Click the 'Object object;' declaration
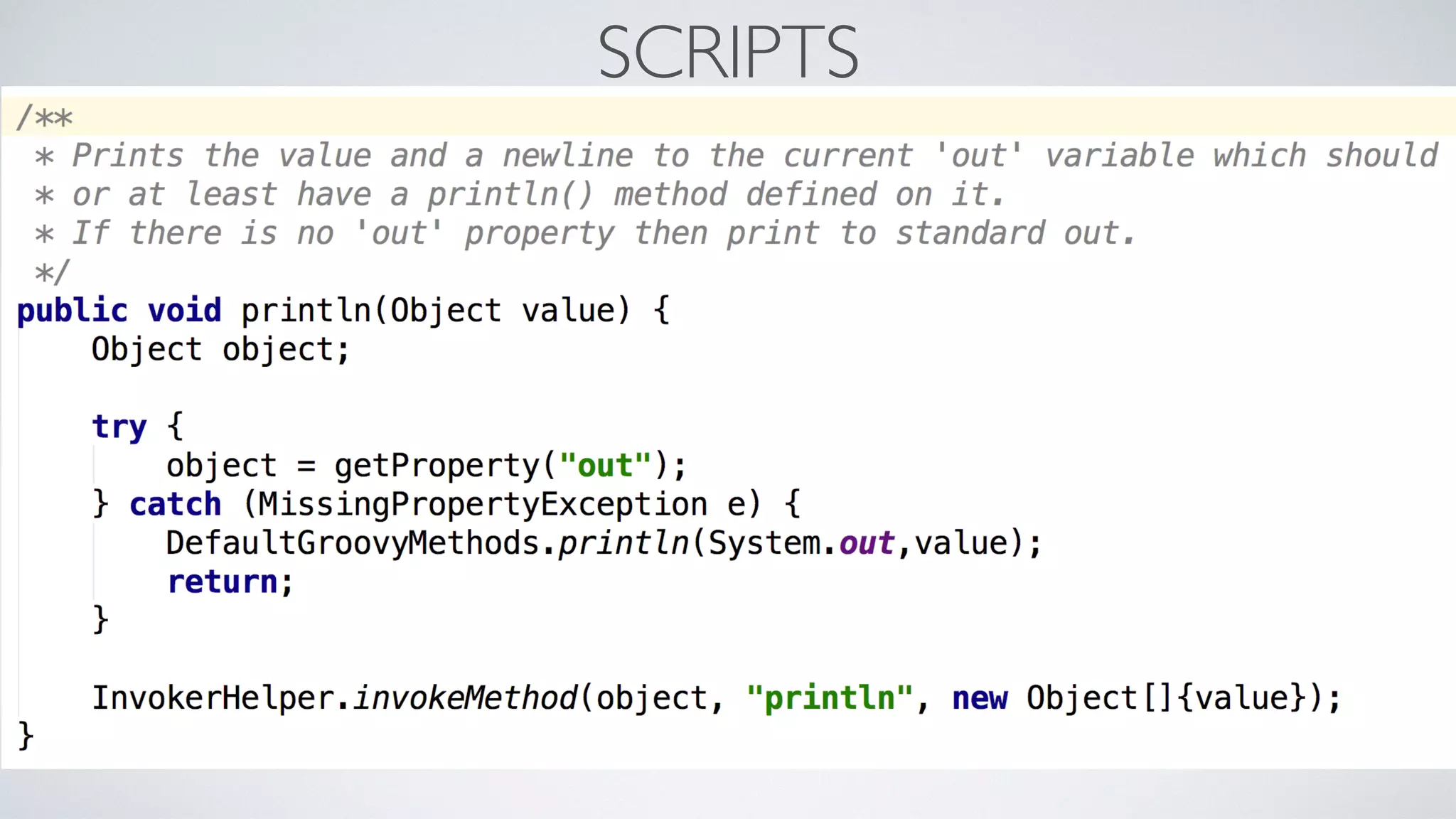 click(221, 350)
